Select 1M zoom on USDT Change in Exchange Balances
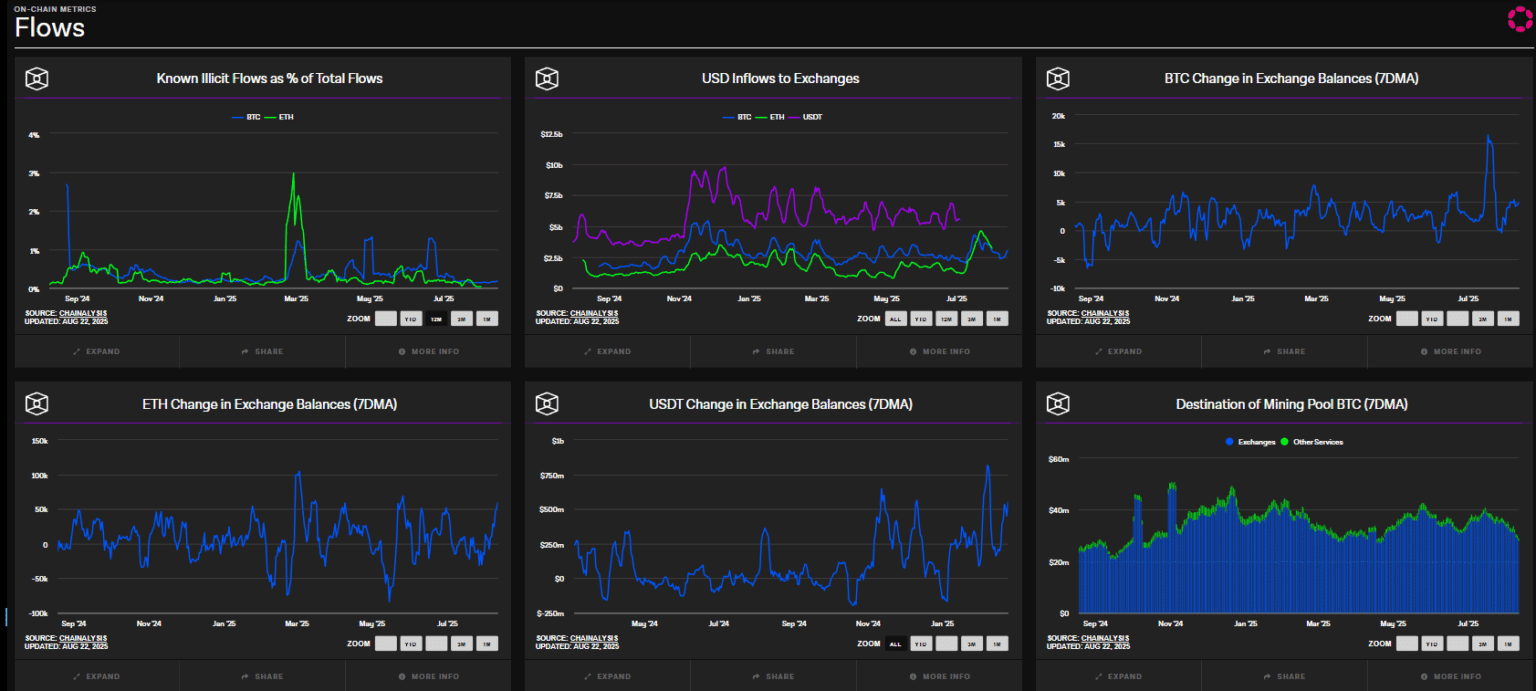Screen dimensions: 1536x691 (x=997, y=644)
